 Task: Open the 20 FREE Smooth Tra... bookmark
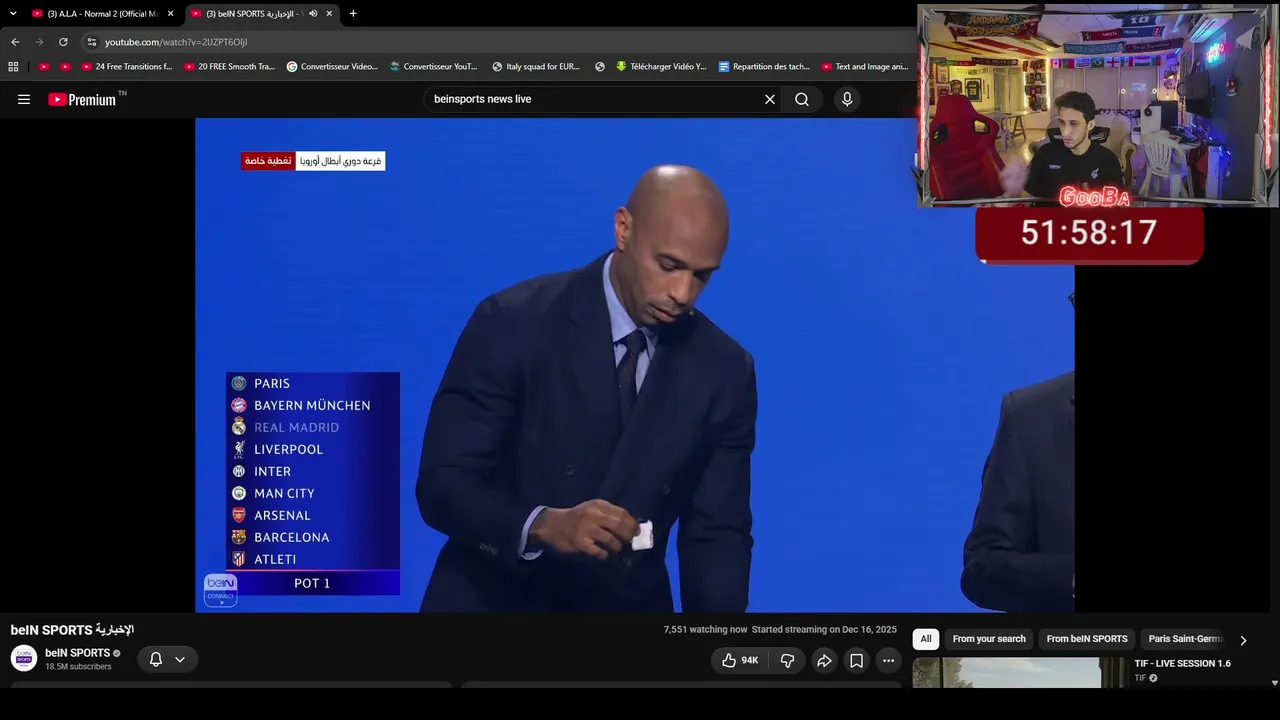(229, 67)
